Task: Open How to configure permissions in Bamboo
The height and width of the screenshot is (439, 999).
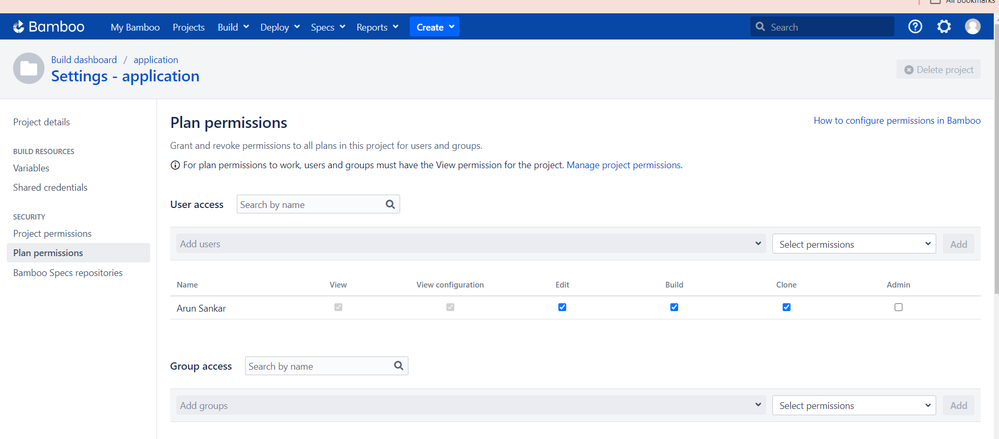Action: [x=897, y=120]
